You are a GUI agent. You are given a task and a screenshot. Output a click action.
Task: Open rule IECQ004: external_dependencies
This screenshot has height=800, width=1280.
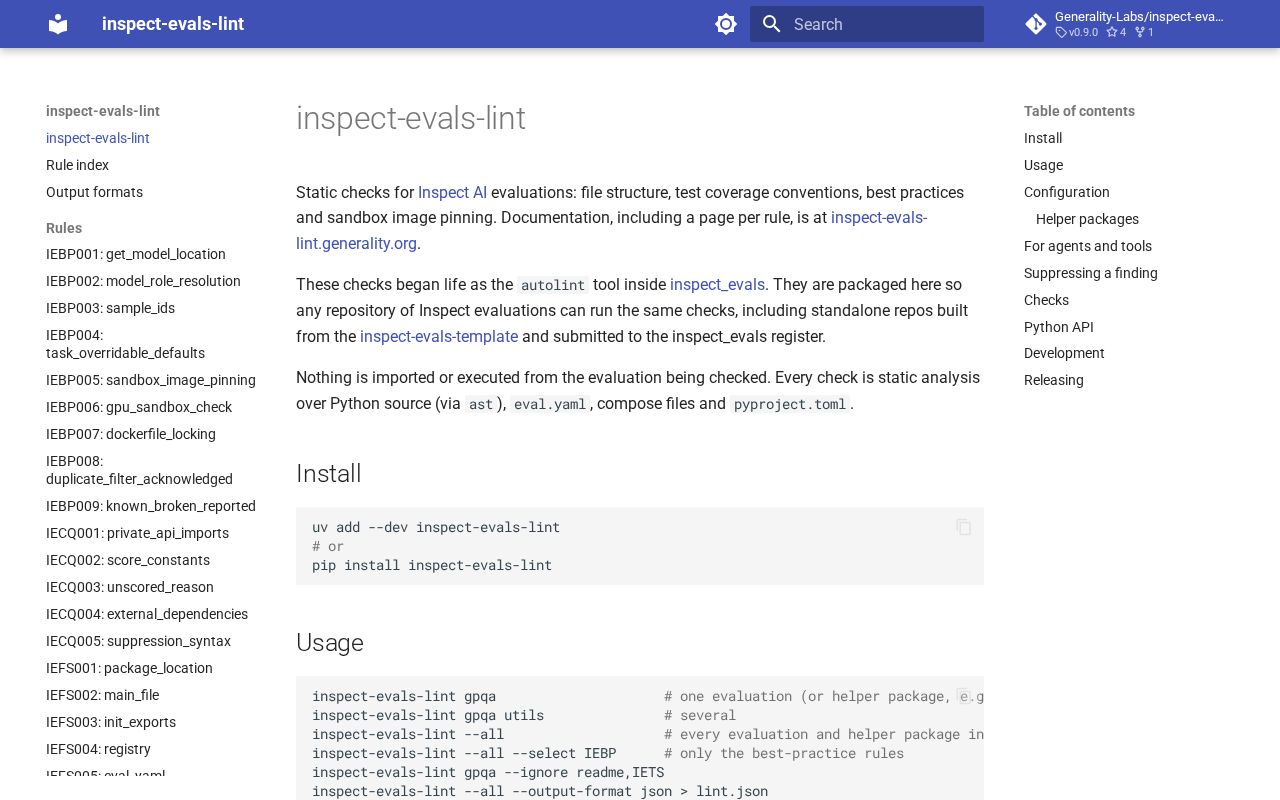[x=147, y=614]
